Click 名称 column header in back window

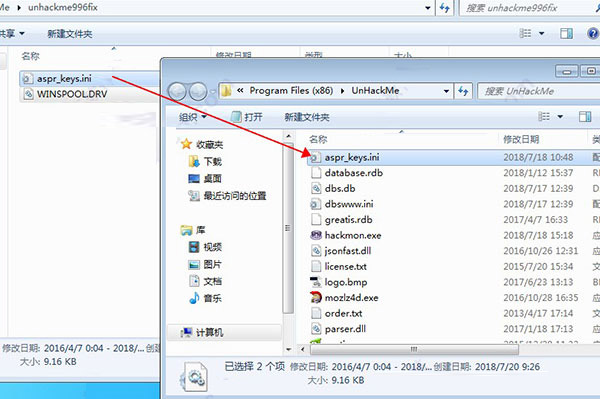pos(31,56)
